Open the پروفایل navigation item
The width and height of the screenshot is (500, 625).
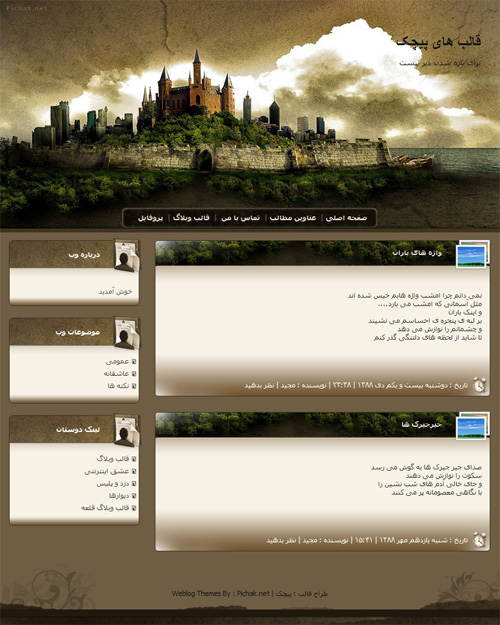tap(150, 218)
